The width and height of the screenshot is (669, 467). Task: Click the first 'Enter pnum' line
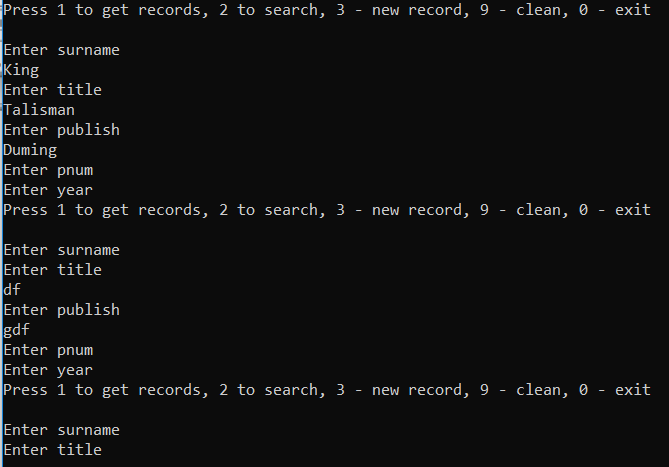(x=48, y=170)
